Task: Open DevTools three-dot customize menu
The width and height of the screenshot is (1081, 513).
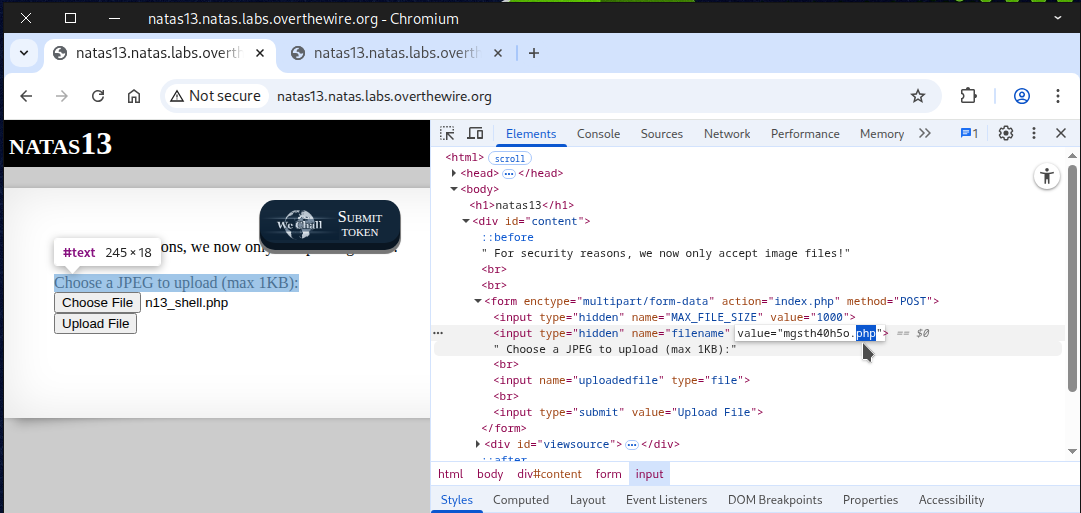Action: click(1034, 133)
